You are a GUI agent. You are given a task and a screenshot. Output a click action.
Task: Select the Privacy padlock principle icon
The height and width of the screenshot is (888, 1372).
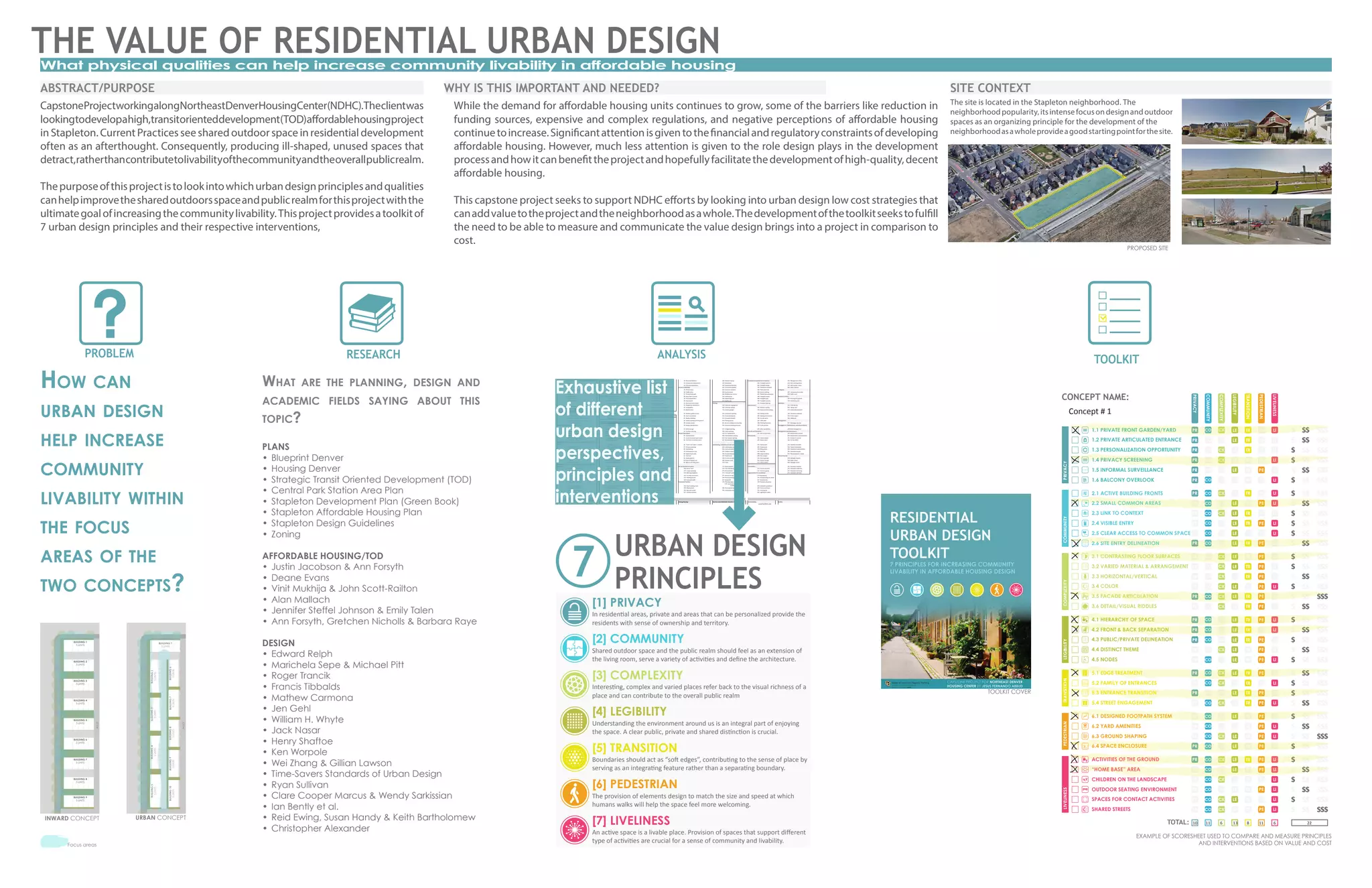tap(574, 612)
